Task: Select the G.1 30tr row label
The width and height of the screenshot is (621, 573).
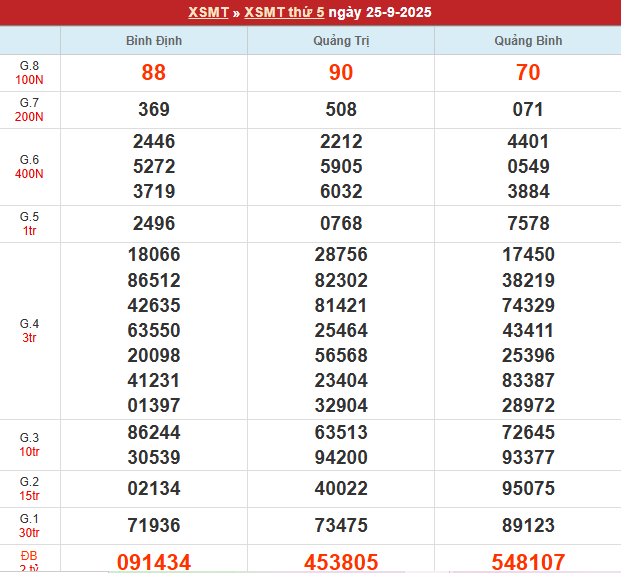Action: click(30, 526)
